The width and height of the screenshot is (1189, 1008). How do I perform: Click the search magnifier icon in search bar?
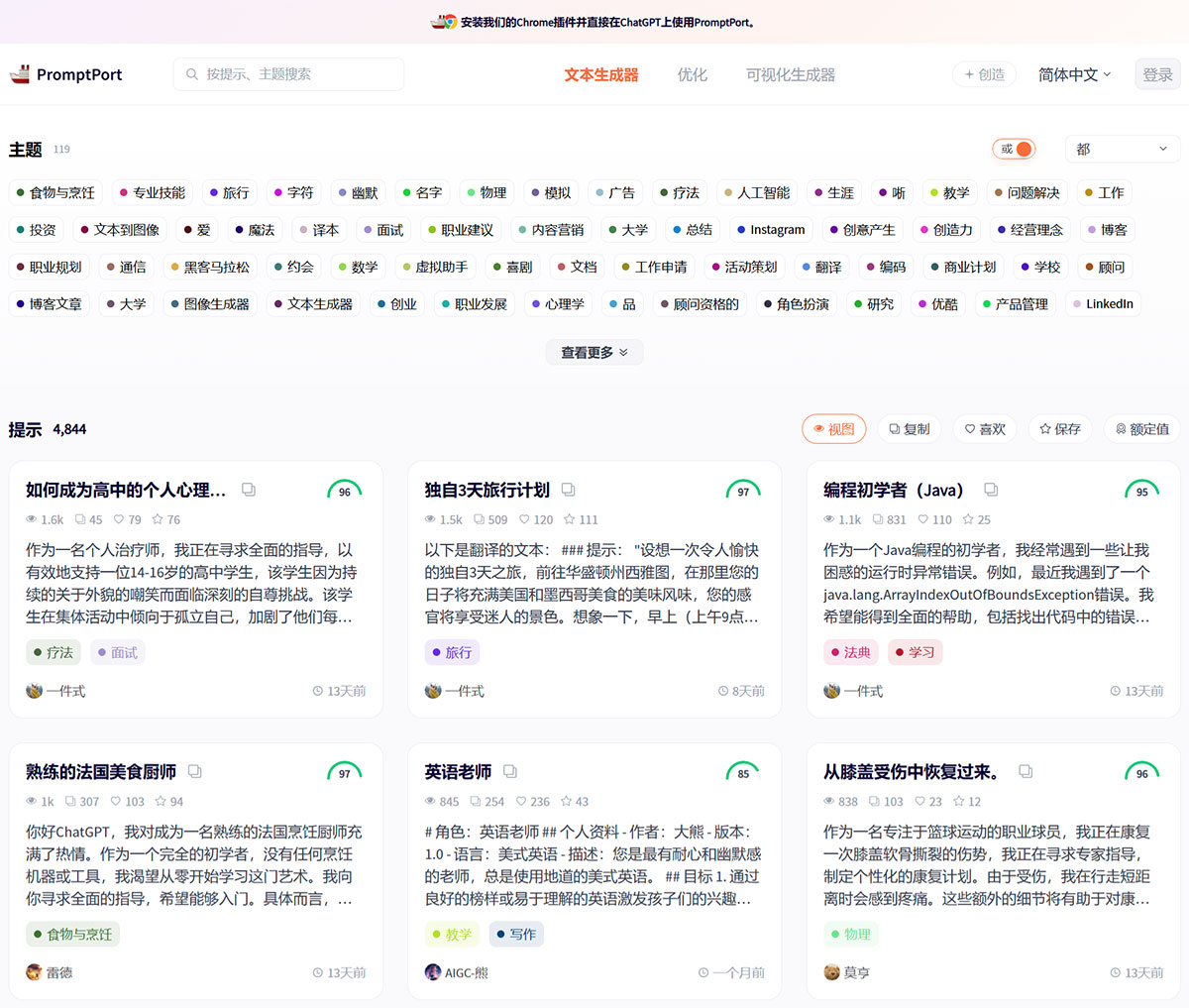[x=190, y=73]
